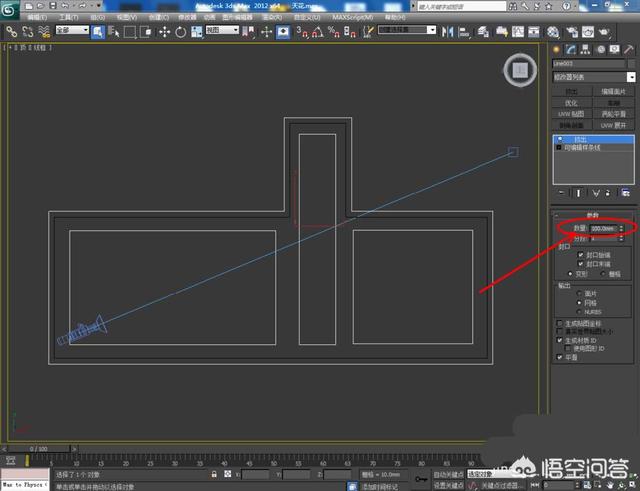The image size is (640, 491).
Task: Open the Curve Editor icon
Action: point(518,32)
